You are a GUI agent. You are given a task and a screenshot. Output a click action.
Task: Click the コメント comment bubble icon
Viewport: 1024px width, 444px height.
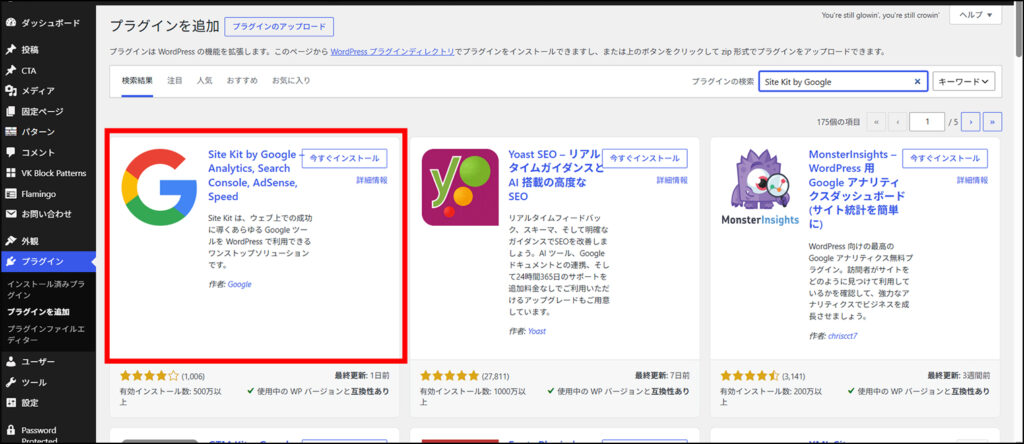click(10, 152)
